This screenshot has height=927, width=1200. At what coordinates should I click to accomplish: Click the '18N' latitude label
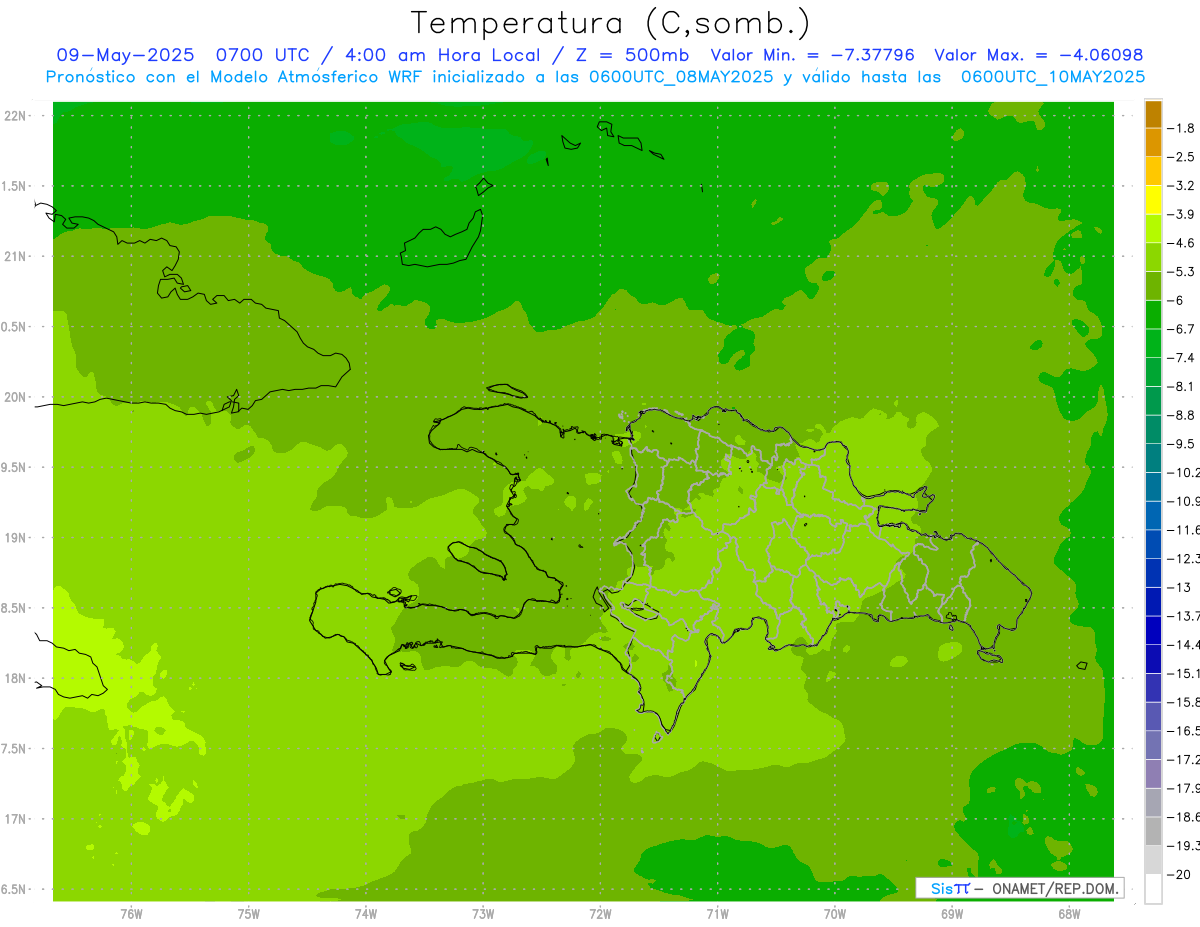pyautogui.click(x=16, y=678)
